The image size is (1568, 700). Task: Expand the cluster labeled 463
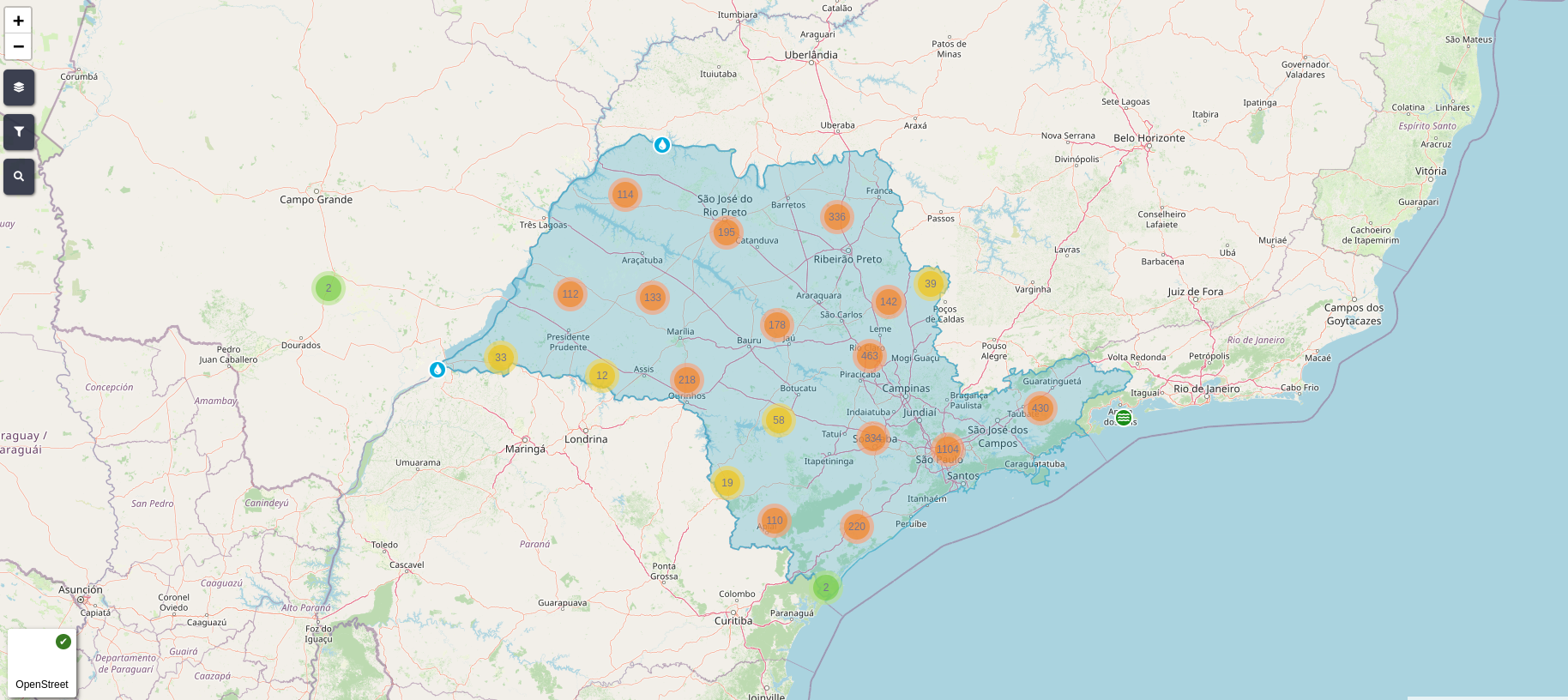pyautogui.click(x=869, y=356)
